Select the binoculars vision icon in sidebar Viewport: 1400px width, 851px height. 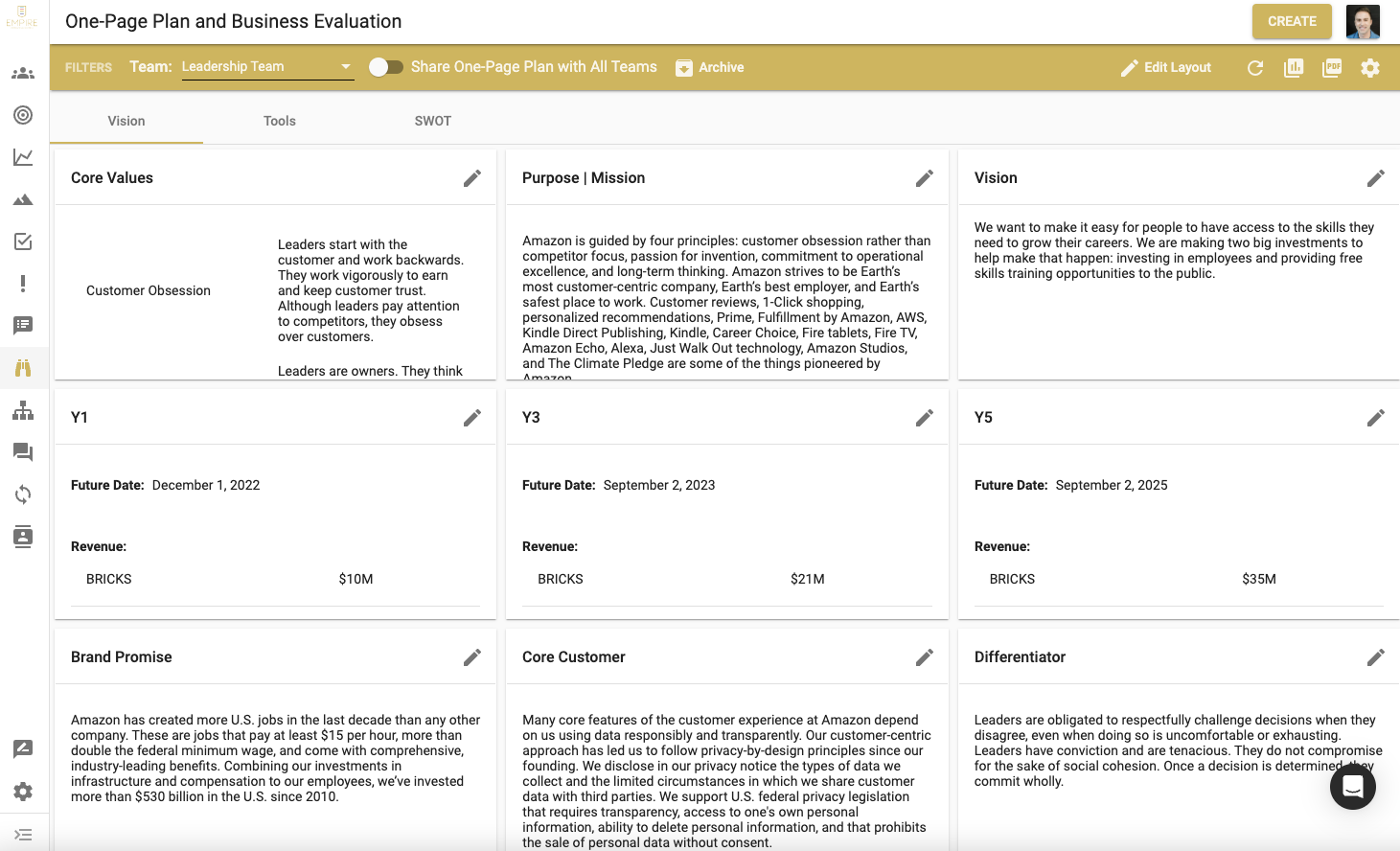(x=23, y=368)
